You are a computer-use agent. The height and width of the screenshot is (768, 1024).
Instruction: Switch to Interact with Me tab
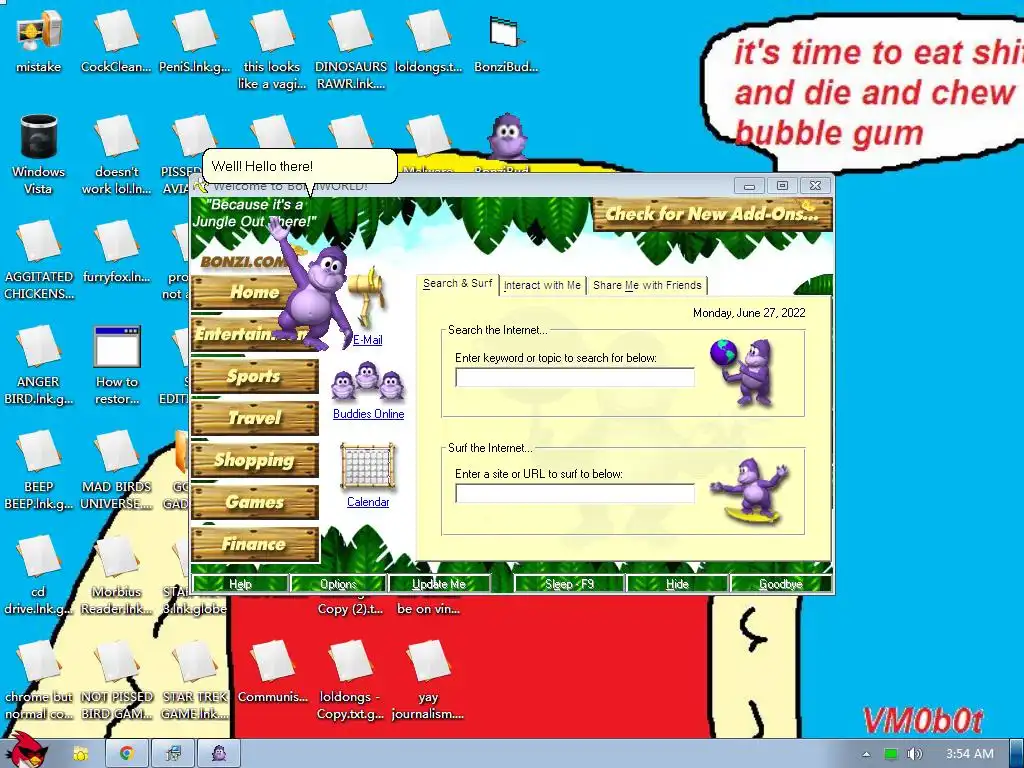[542, 285]
